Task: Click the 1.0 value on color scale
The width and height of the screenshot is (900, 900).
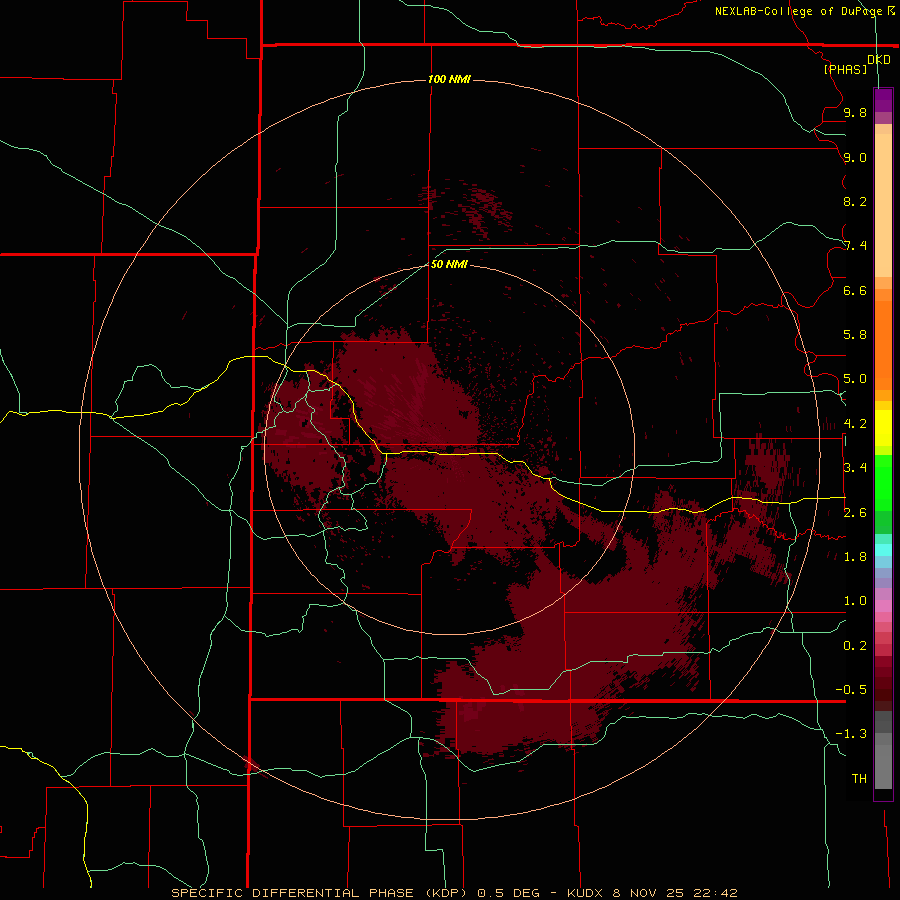Action: tap(855, 601)
